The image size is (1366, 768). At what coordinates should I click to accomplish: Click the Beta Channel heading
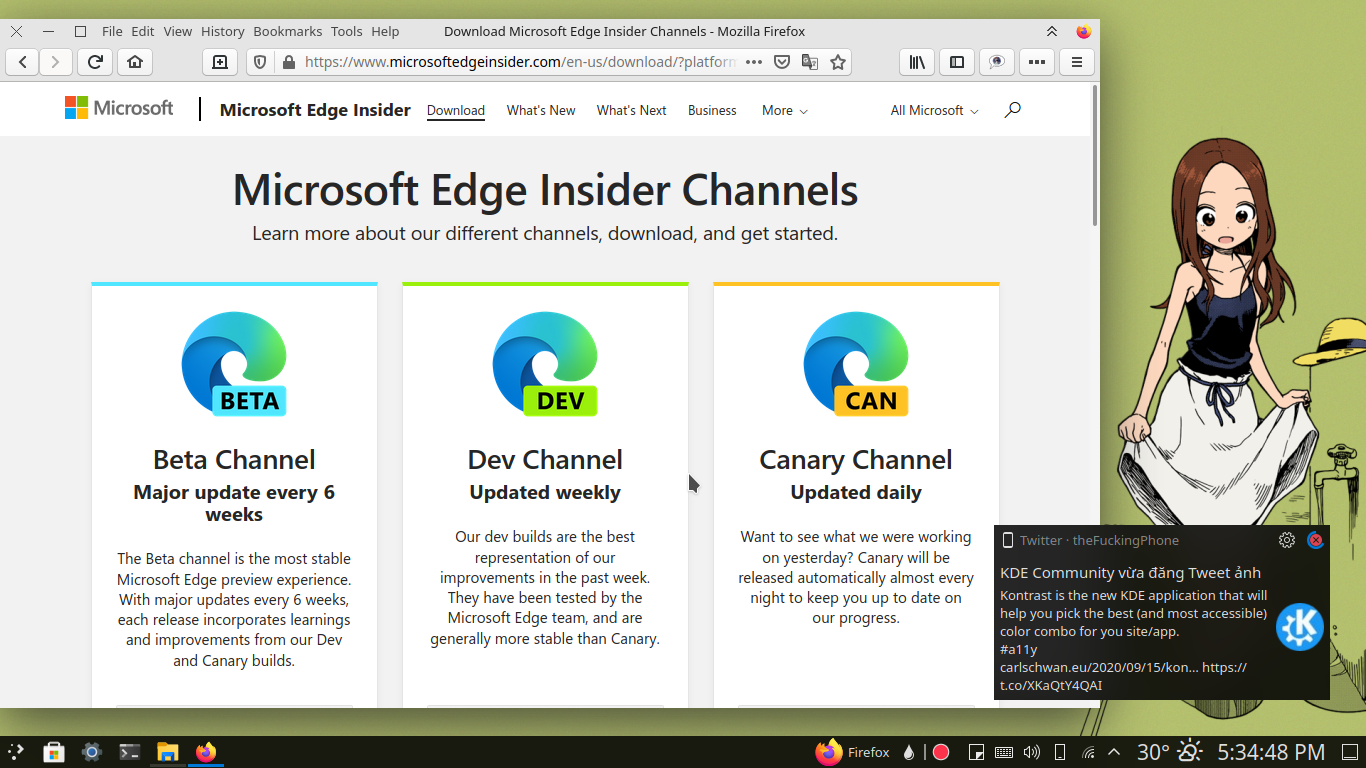point(234,460)
